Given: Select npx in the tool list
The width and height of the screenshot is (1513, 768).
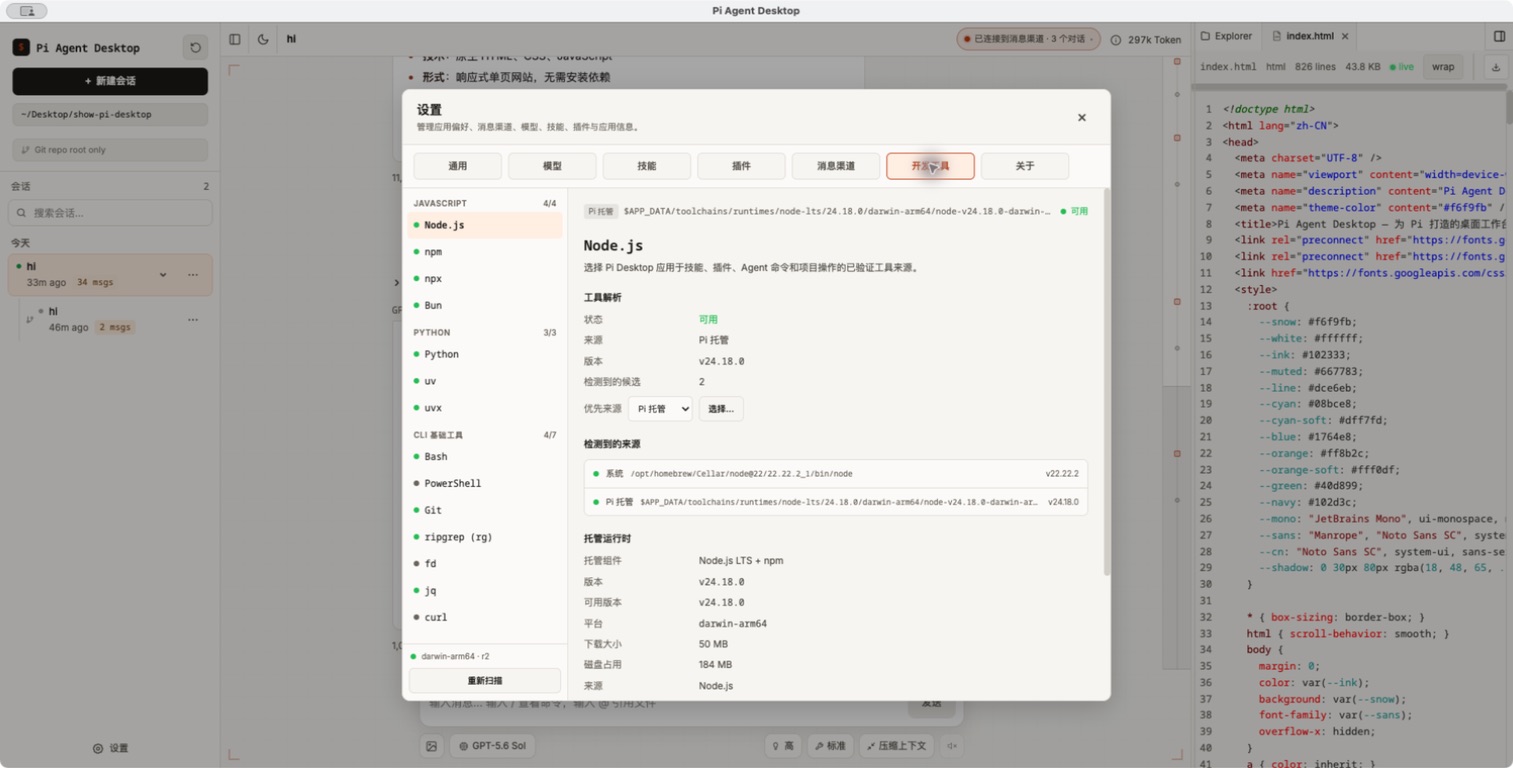Looking at the screenshot, I should click(x=485, y=279).
